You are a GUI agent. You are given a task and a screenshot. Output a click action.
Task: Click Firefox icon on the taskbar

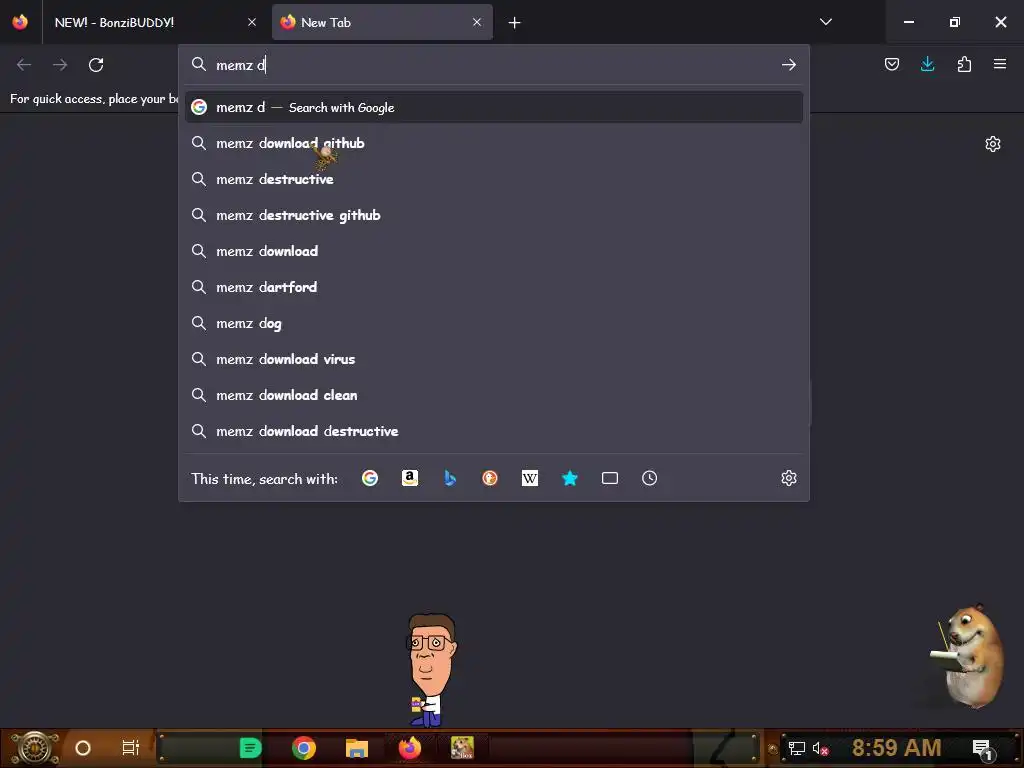[409, 748]
